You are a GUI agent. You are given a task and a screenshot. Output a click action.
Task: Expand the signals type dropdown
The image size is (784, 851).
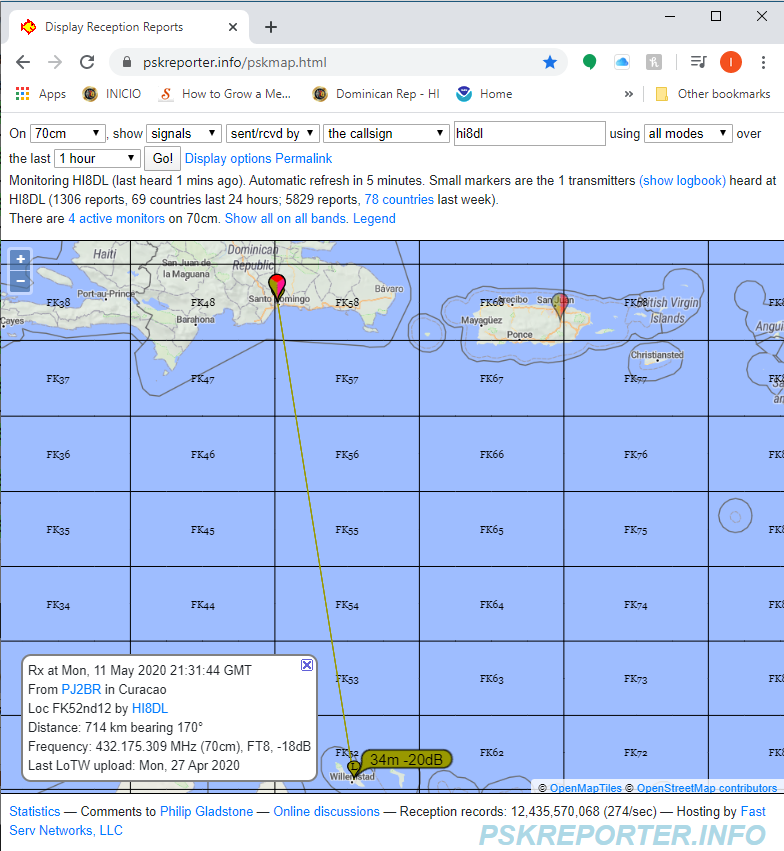point(184,133)
